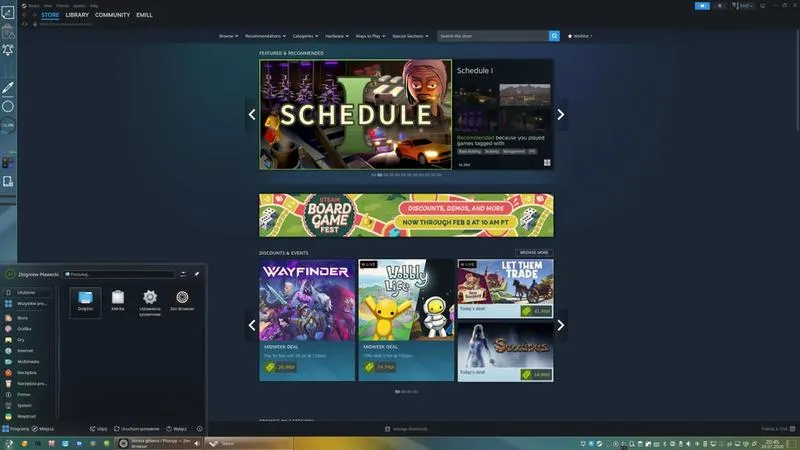Viewport: 800px width, 450px height.
Task: Show next page of Discounts & Events
Action: coord(561,325)
